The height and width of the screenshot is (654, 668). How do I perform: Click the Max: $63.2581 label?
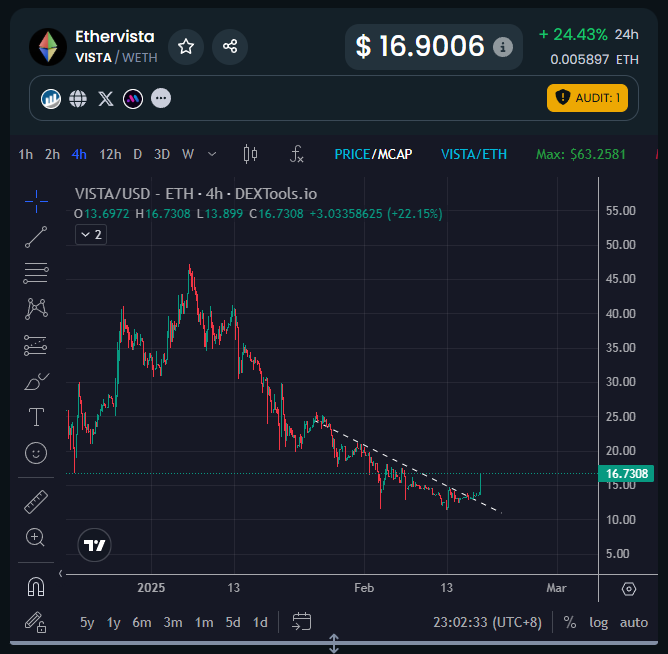coord(581,154)
